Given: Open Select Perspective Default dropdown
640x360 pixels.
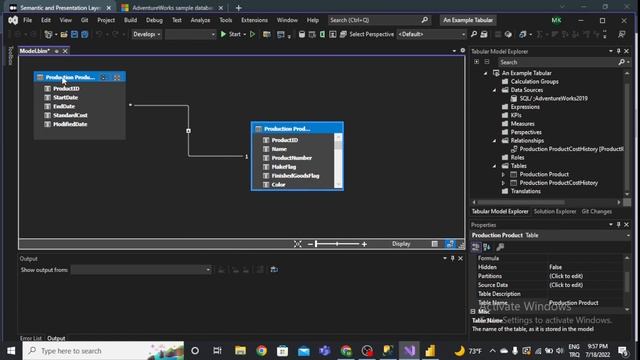Looking at the screenshot, I should click(431, 34).
